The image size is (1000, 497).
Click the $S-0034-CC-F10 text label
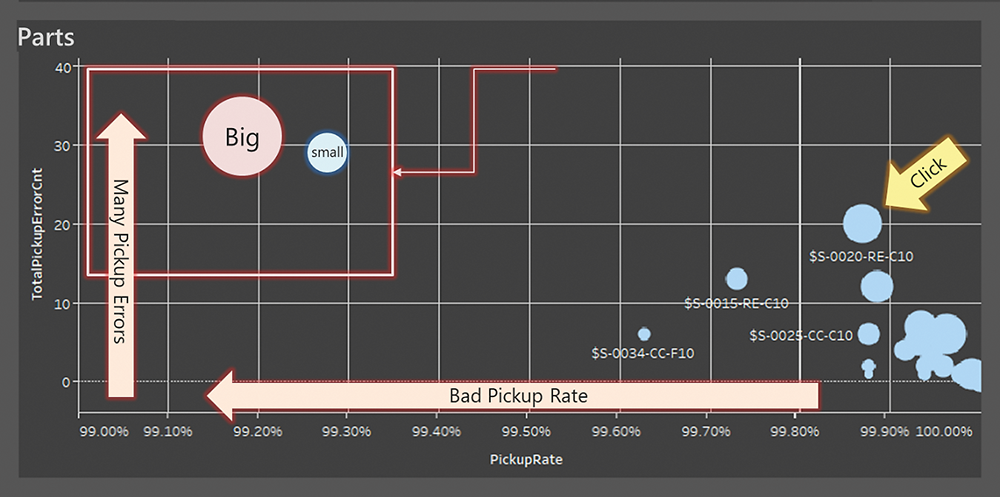point(642,353)
